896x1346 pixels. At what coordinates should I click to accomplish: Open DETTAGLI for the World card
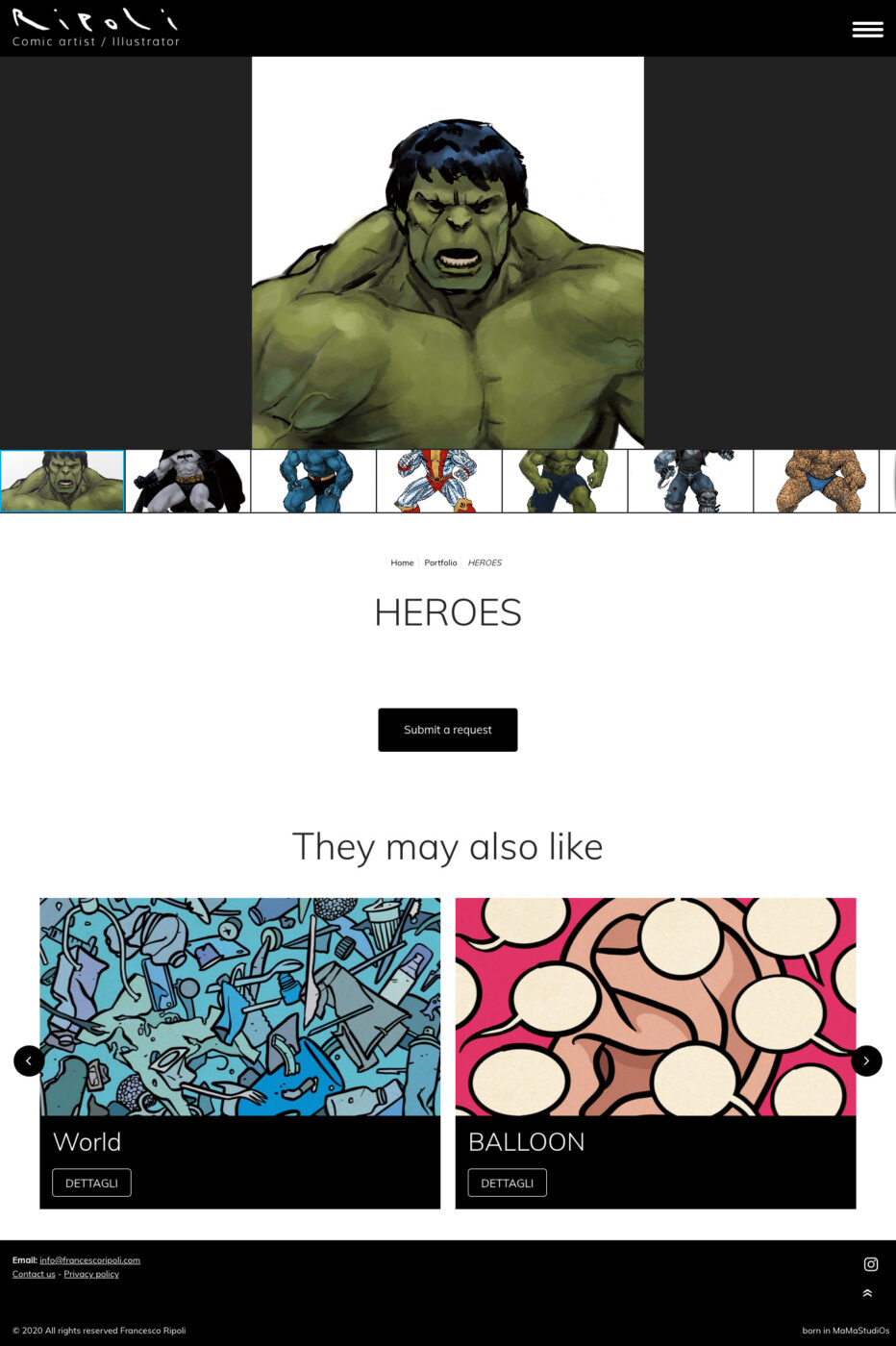tap(91, 1183)
